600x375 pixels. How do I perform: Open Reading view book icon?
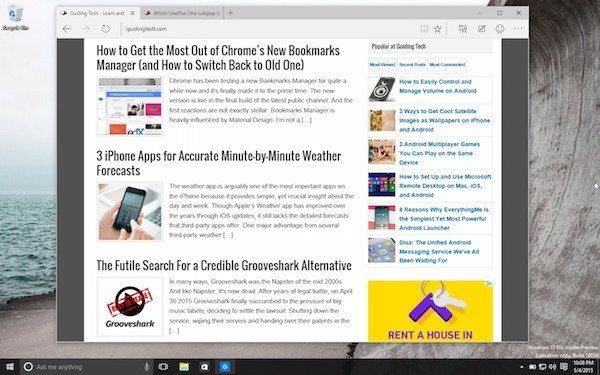pyautogui.click(x=424, y=29)
